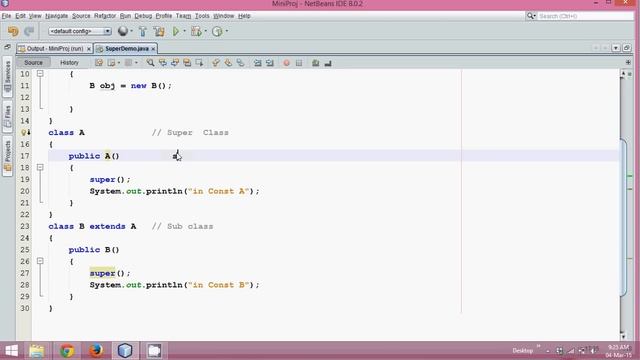The width and height of the screenshot is (640, 360).
Task: Click Next Bookmark icon
Action: point(228,63)
